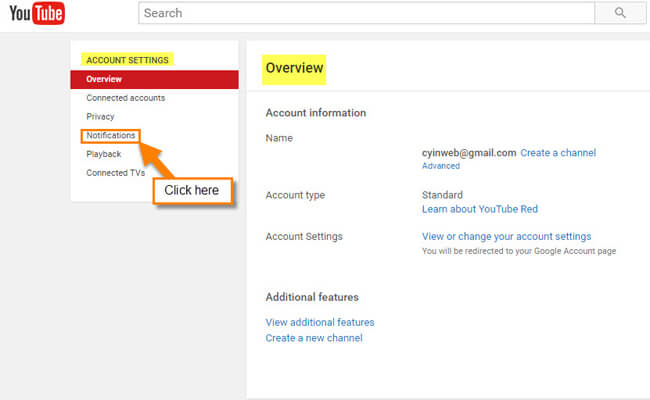Click the YouTube logo
Screen dimensions: 650x400
click(x=37, y=13)
